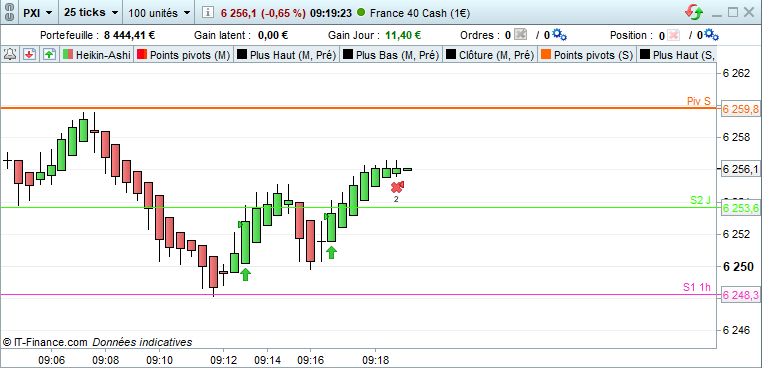Click the info 'i' icon

pyautogui.click(x=208, y=13)
